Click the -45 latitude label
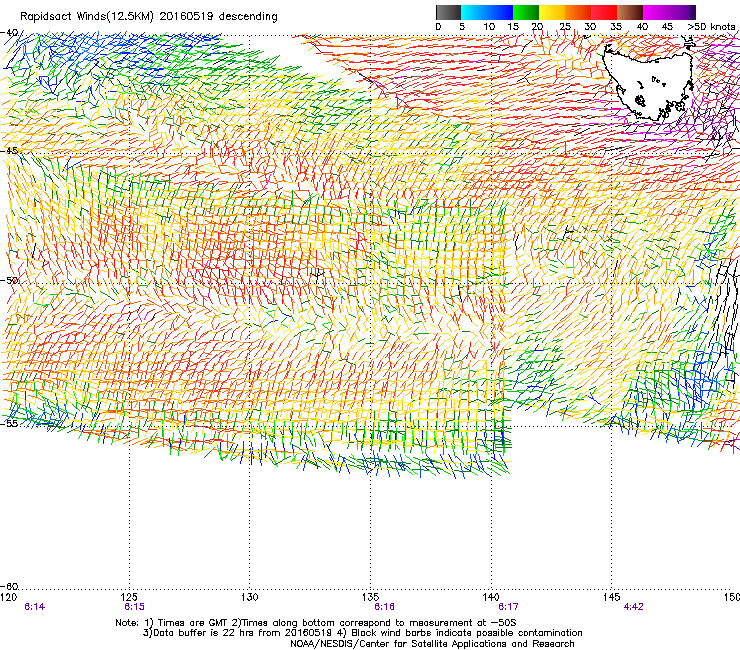740x650 pixels. point(9,151)
